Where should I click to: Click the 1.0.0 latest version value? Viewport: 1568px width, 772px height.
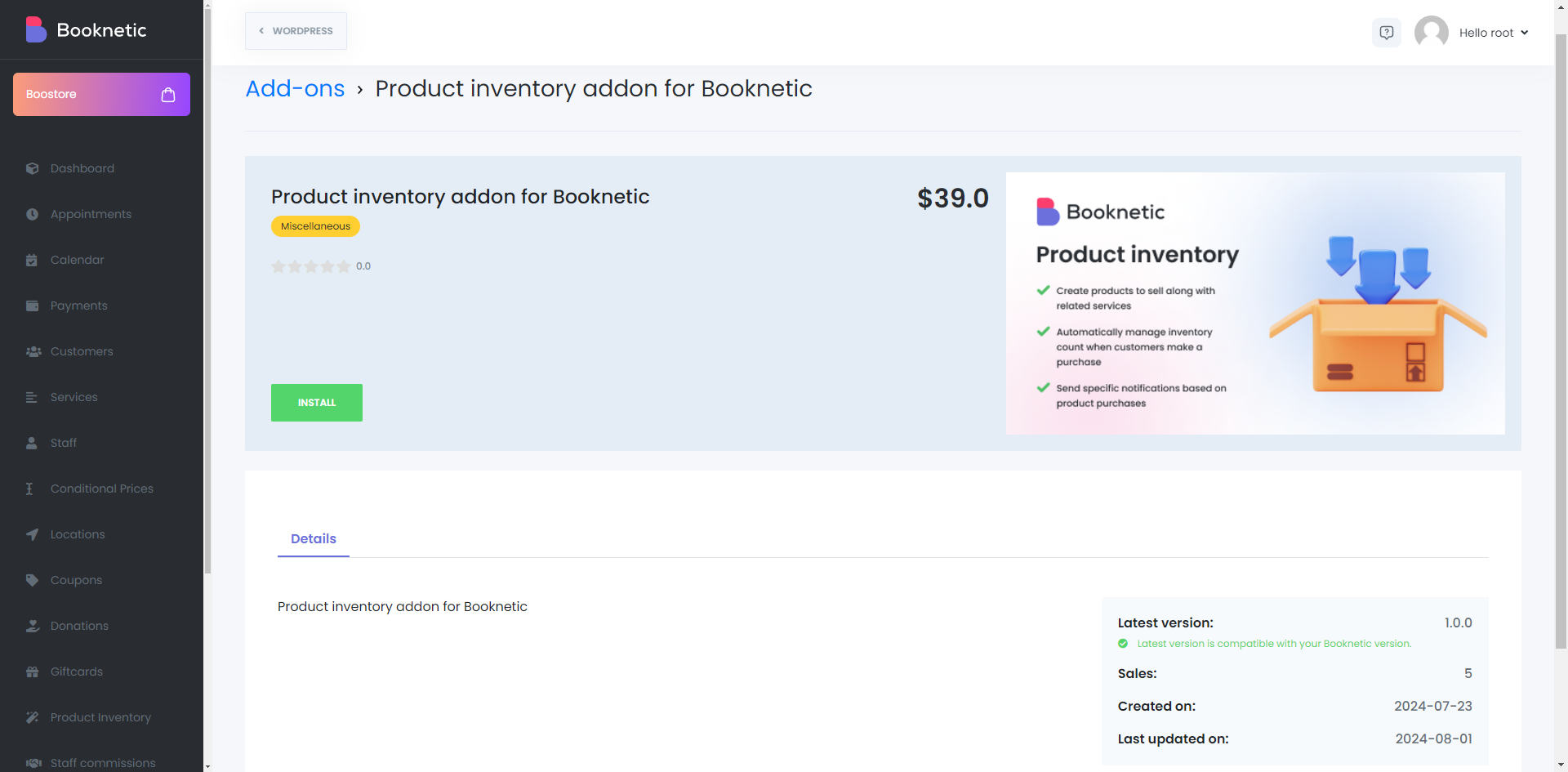(x=1458, y=623)
